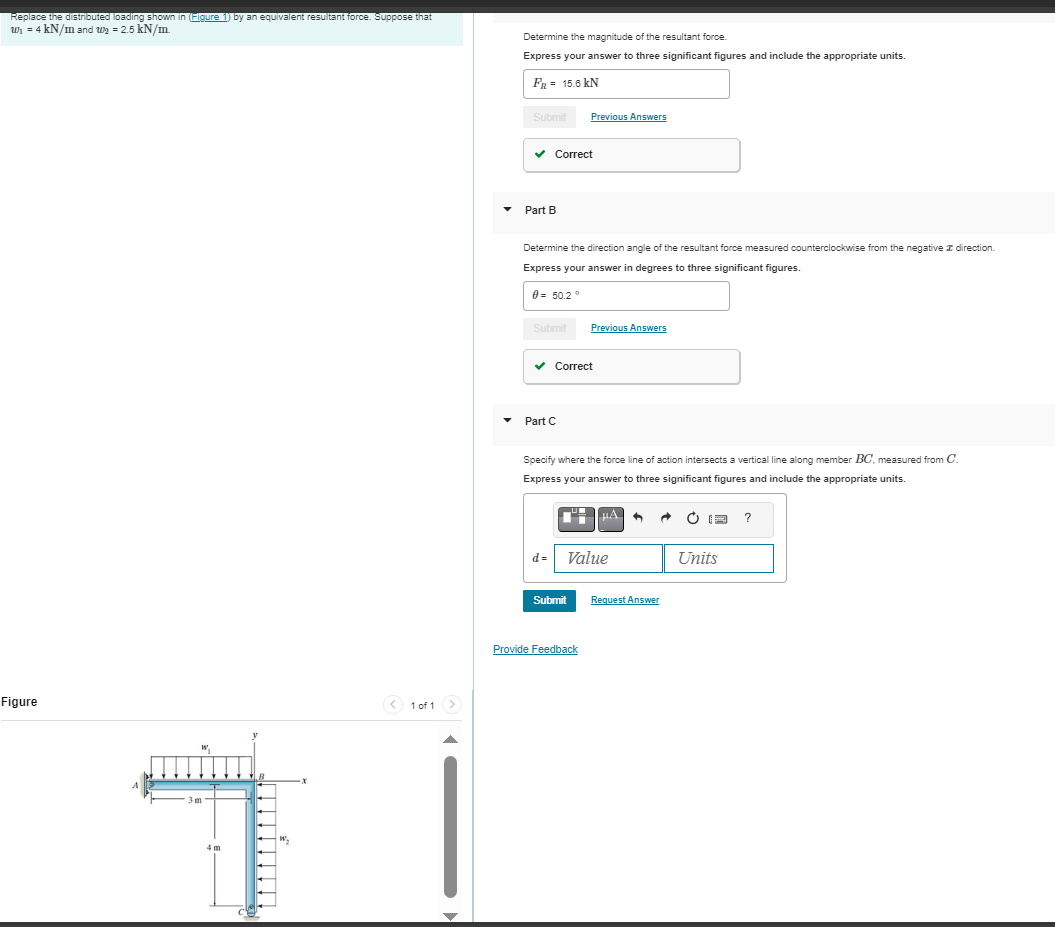This screenshot has height=927, width=1055.
Task: Click the previous figure arrow
Action: click(x=392, y=704)
